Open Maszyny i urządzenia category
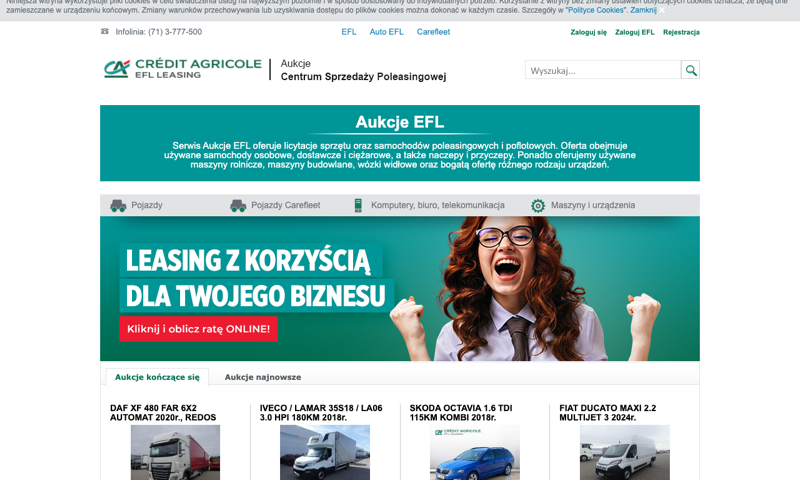Viewport: 800px width, 480px height. [x=593, y=205]
